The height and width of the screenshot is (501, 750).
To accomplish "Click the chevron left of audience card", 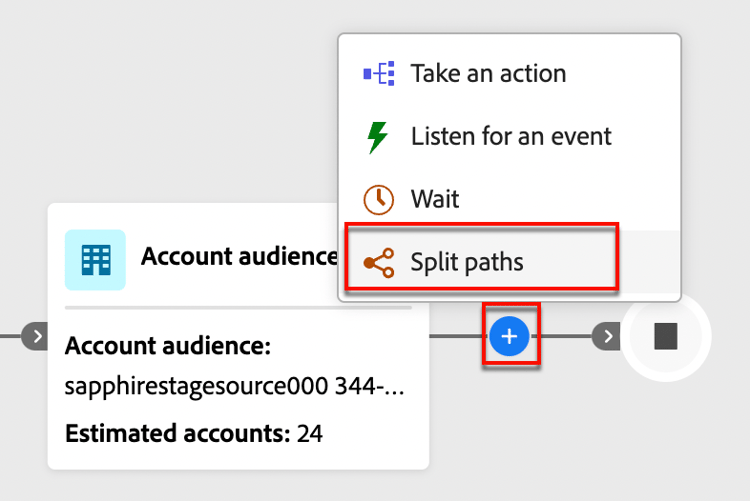I will [x=37, y=336].
